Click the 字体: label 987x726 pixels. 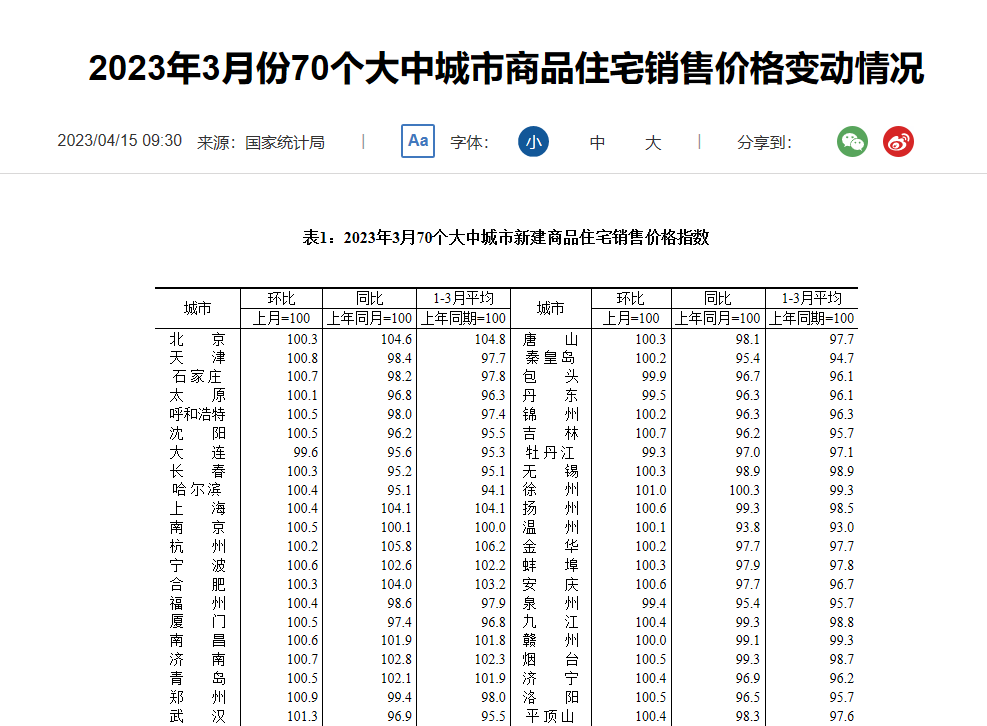(x=469, y=142)
